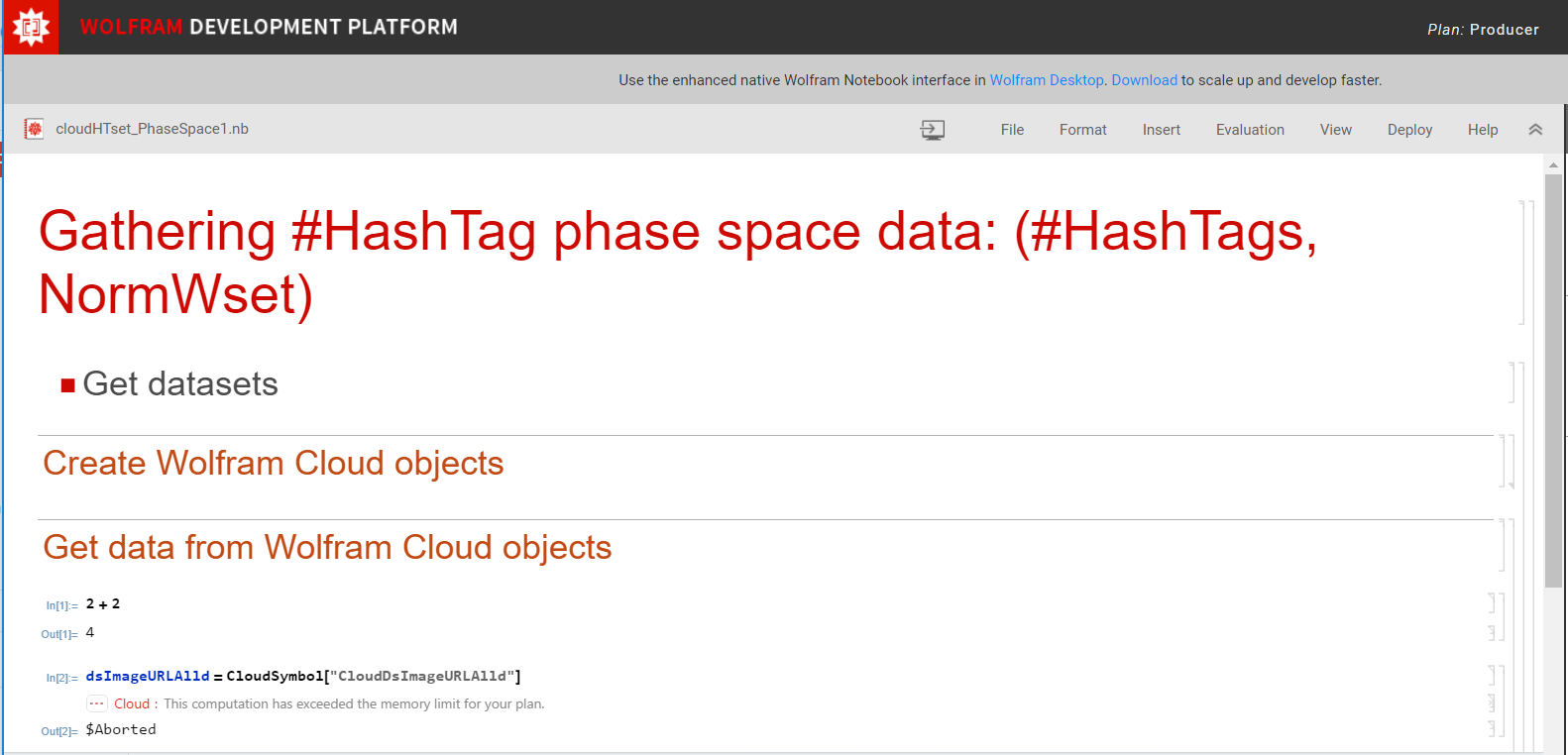Click the Out[2]= cell label
The width and height of the screenshot is (1568, 755).
[x=59, y=731]
